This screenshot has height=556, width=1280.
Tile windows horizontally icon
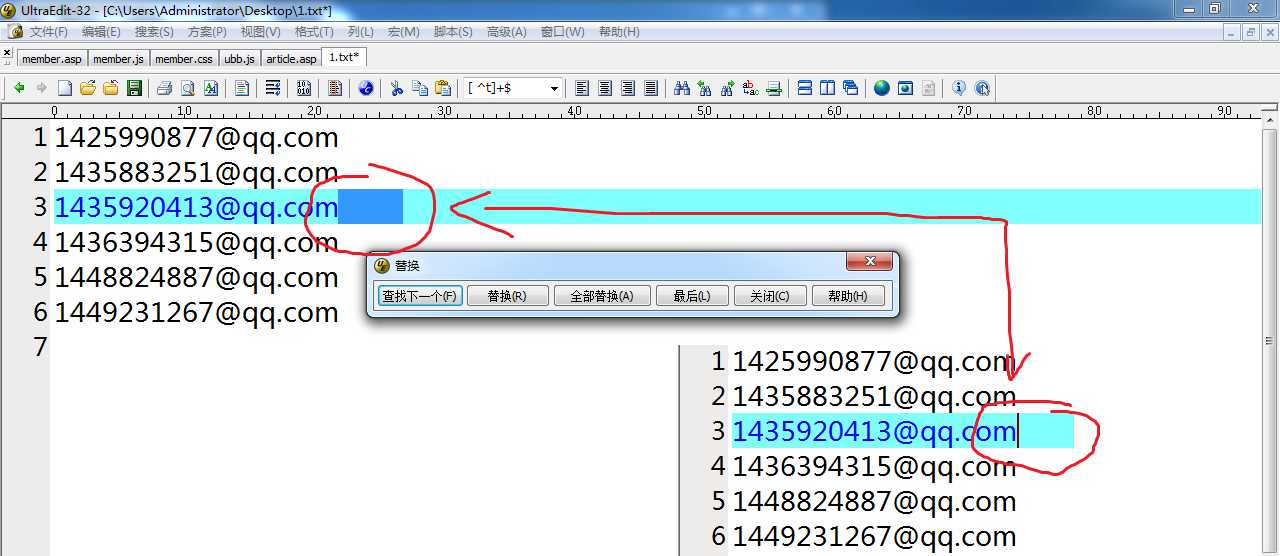point(804,88)
